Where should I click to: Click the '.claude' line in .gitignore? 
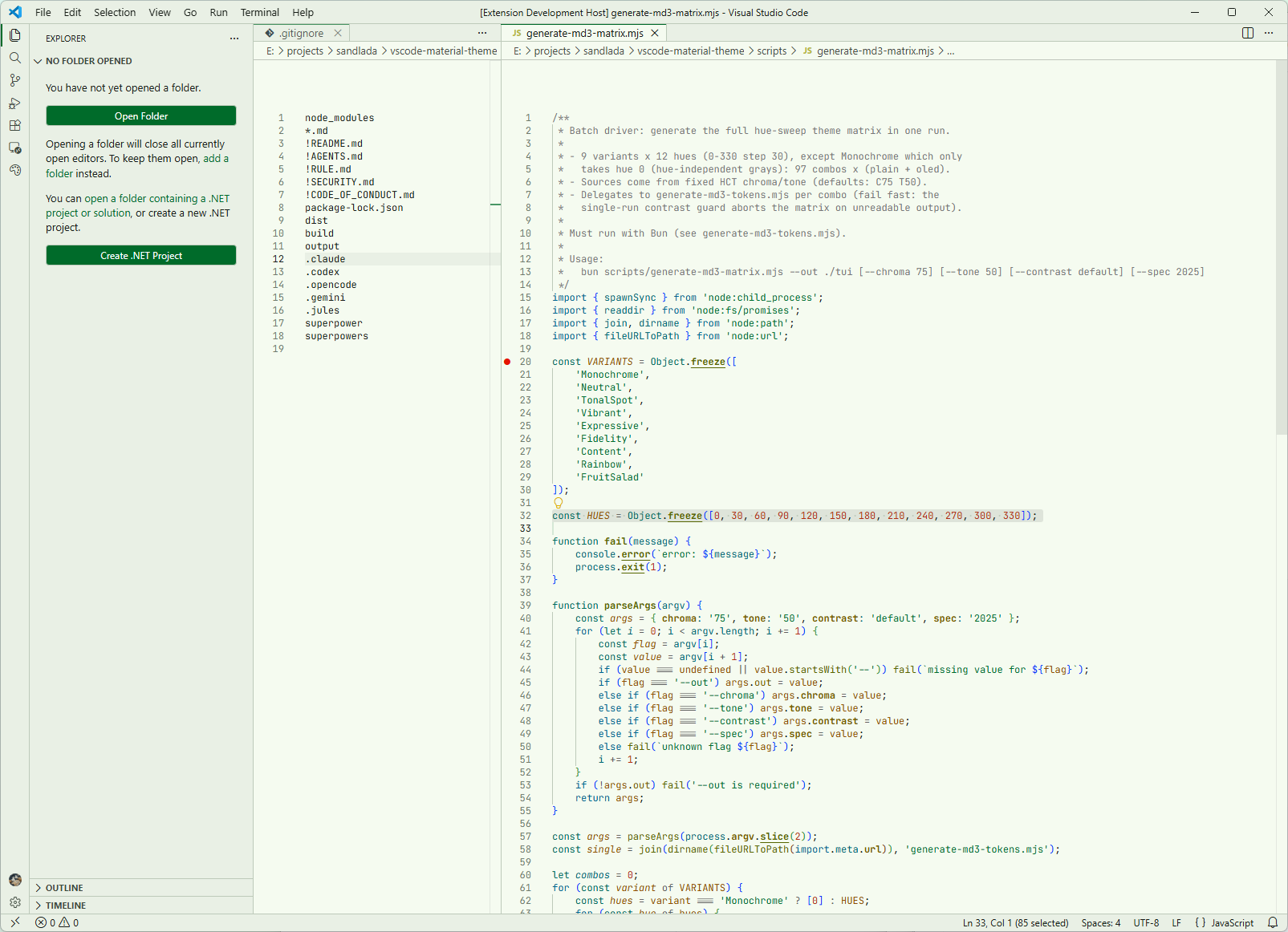(325, 259)
